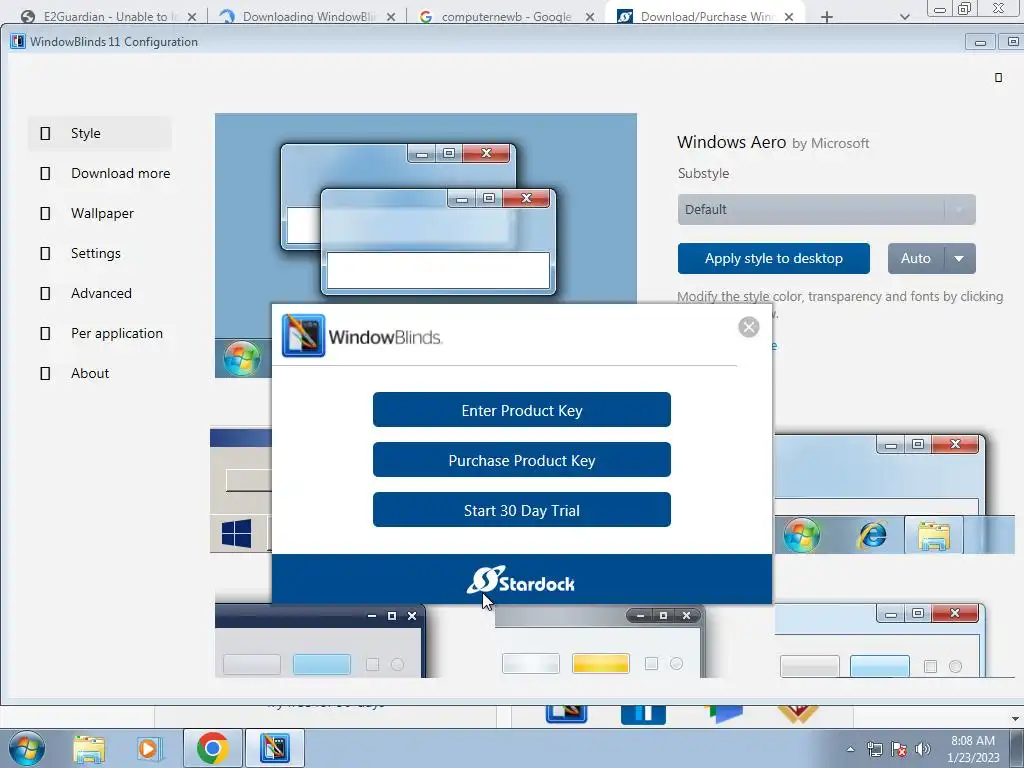
Task: Select the gray style with yellow button thumbnail
Action: pyautogui.click(x=598, y=642)
